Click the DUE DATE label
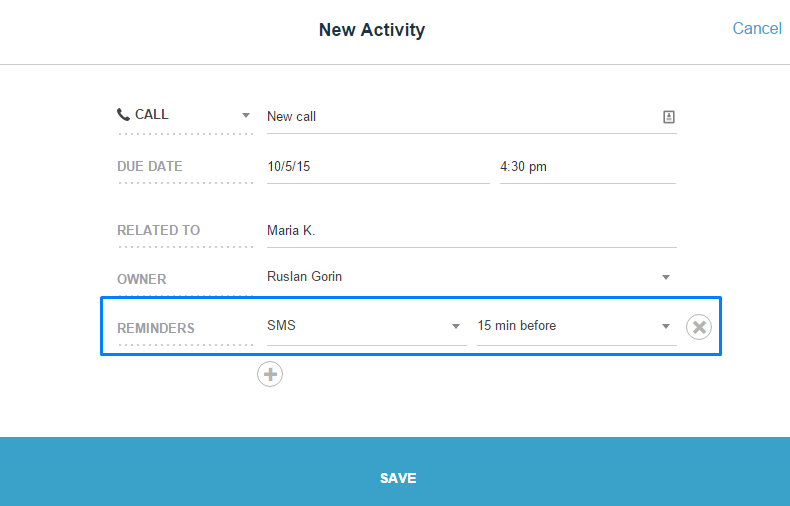 coord(150,166)
